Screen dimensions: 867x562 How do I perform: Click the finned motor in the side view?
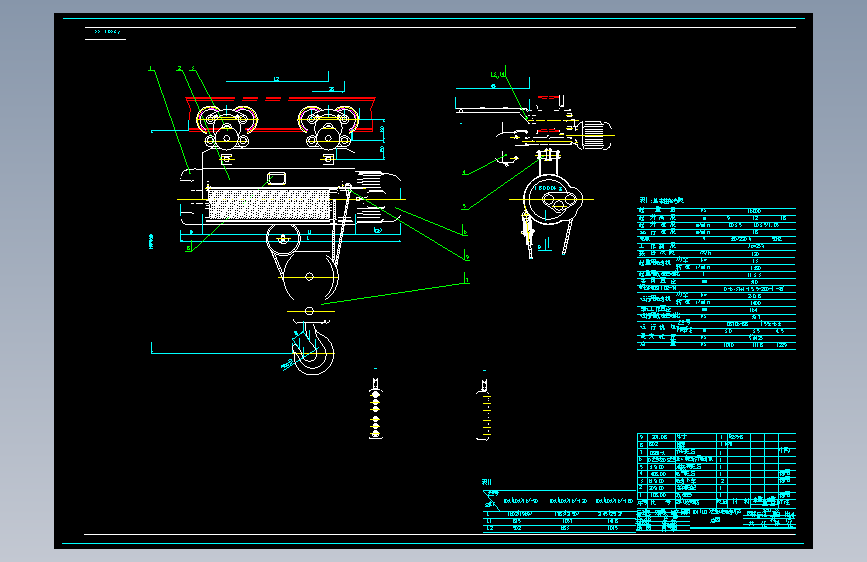pyautogui.click(x=597, y=134)
